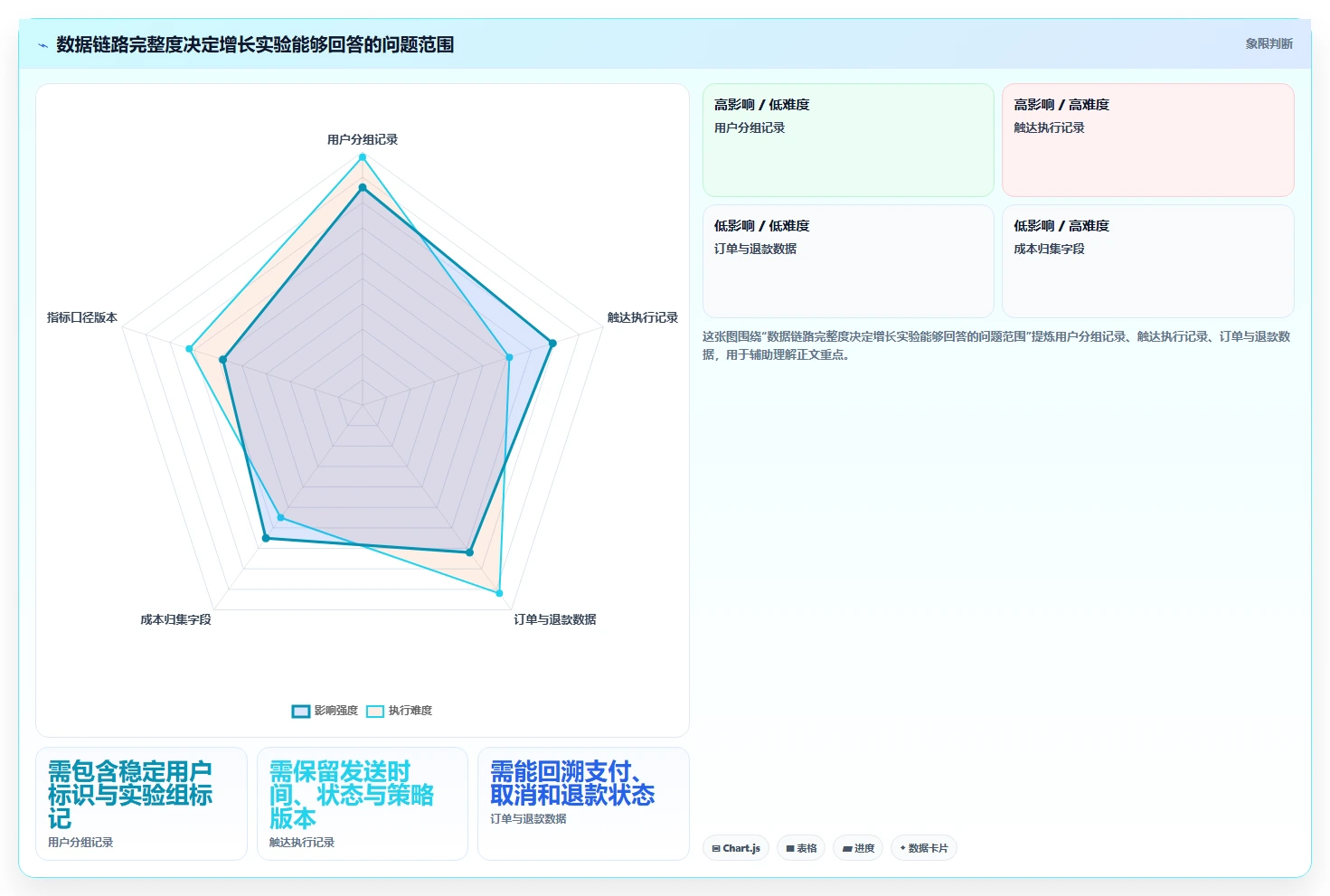Click the 指标口径版本 radar axis label
This screenshot has height=896, width=1330.
coord(82,317)
